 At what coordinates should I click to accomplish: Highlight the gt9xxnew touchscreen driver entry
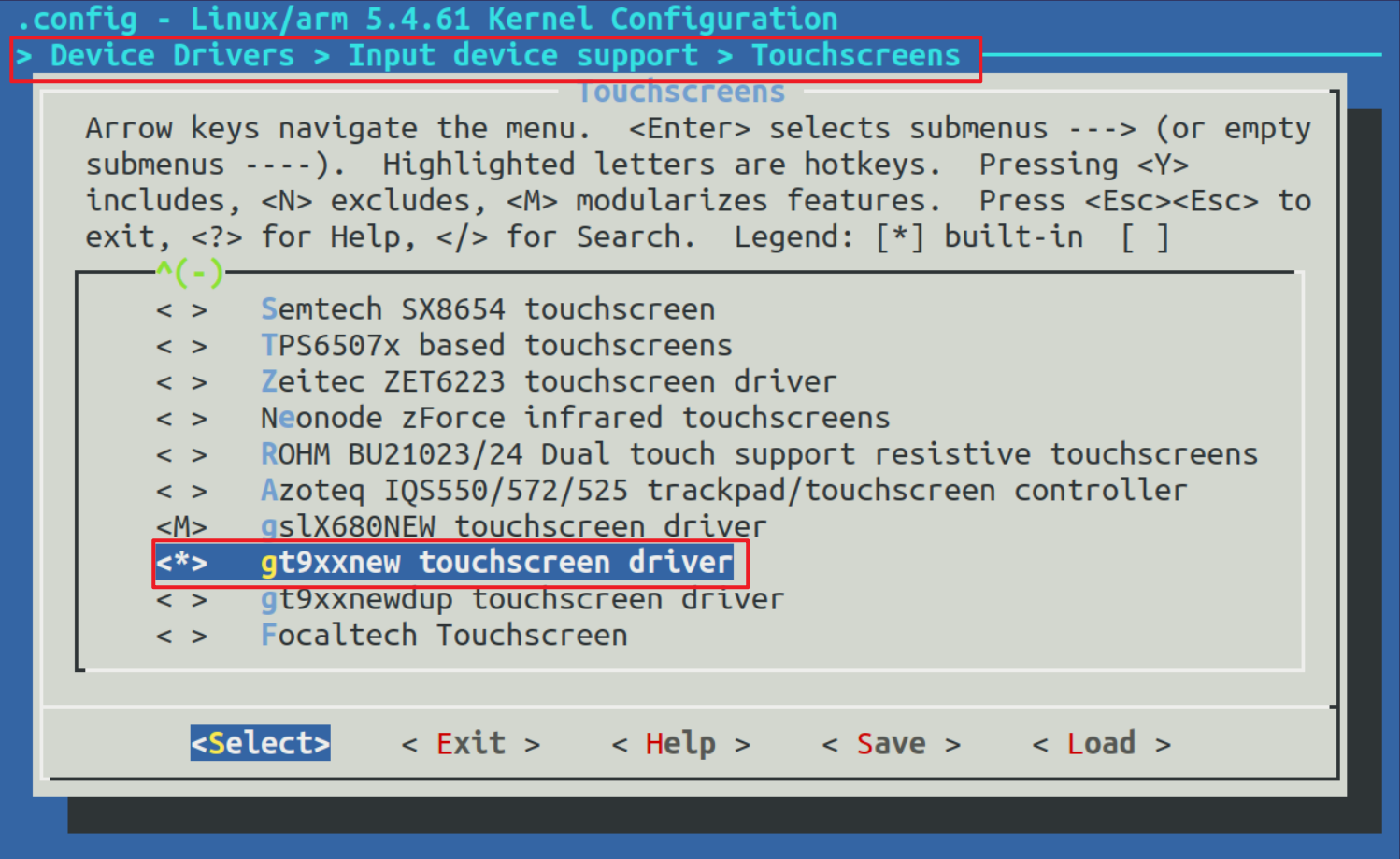click(x=496, y=563)
